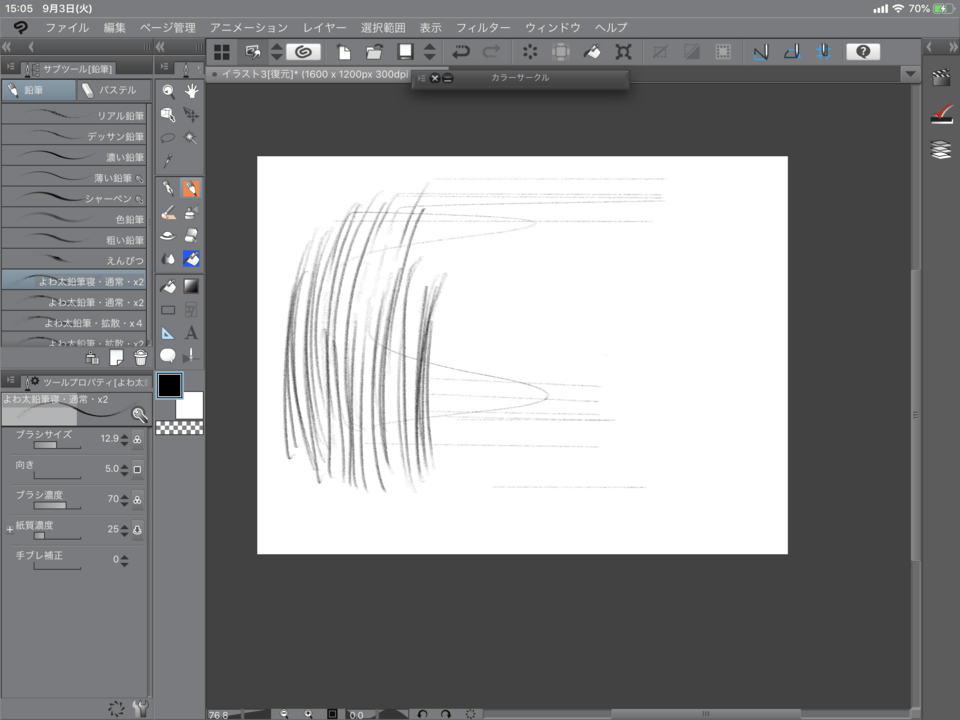This screenshot has width=960, height=720.
Task: Pick the Gradient tool
Action: pos(191,287)
